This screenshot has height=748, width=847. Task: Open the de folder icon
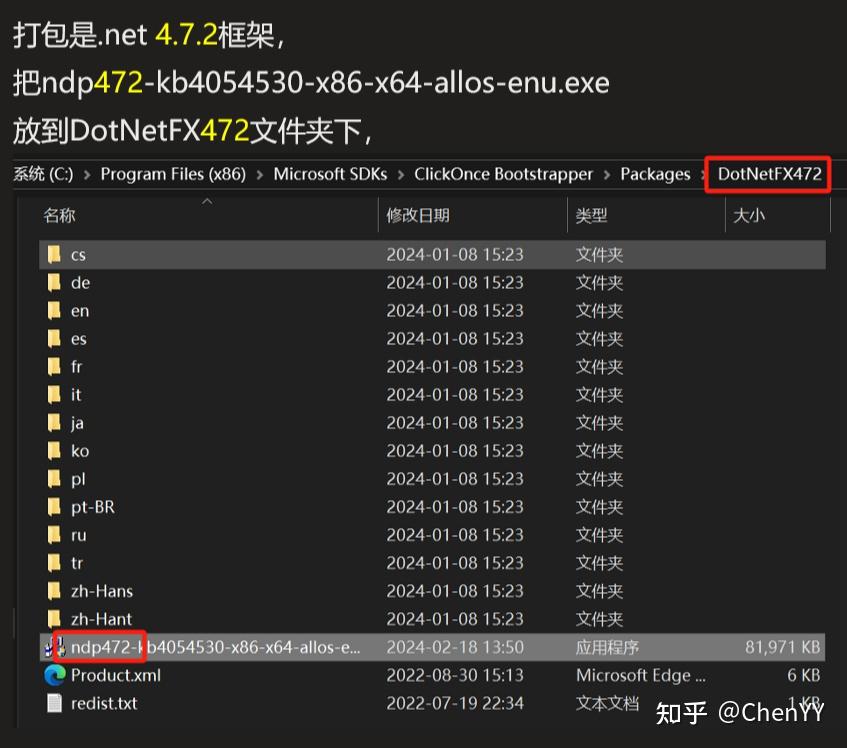point(55,283)
